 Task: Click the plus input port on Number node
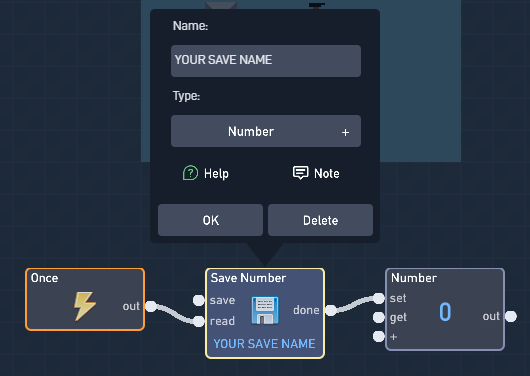click(x=379, y=336)
